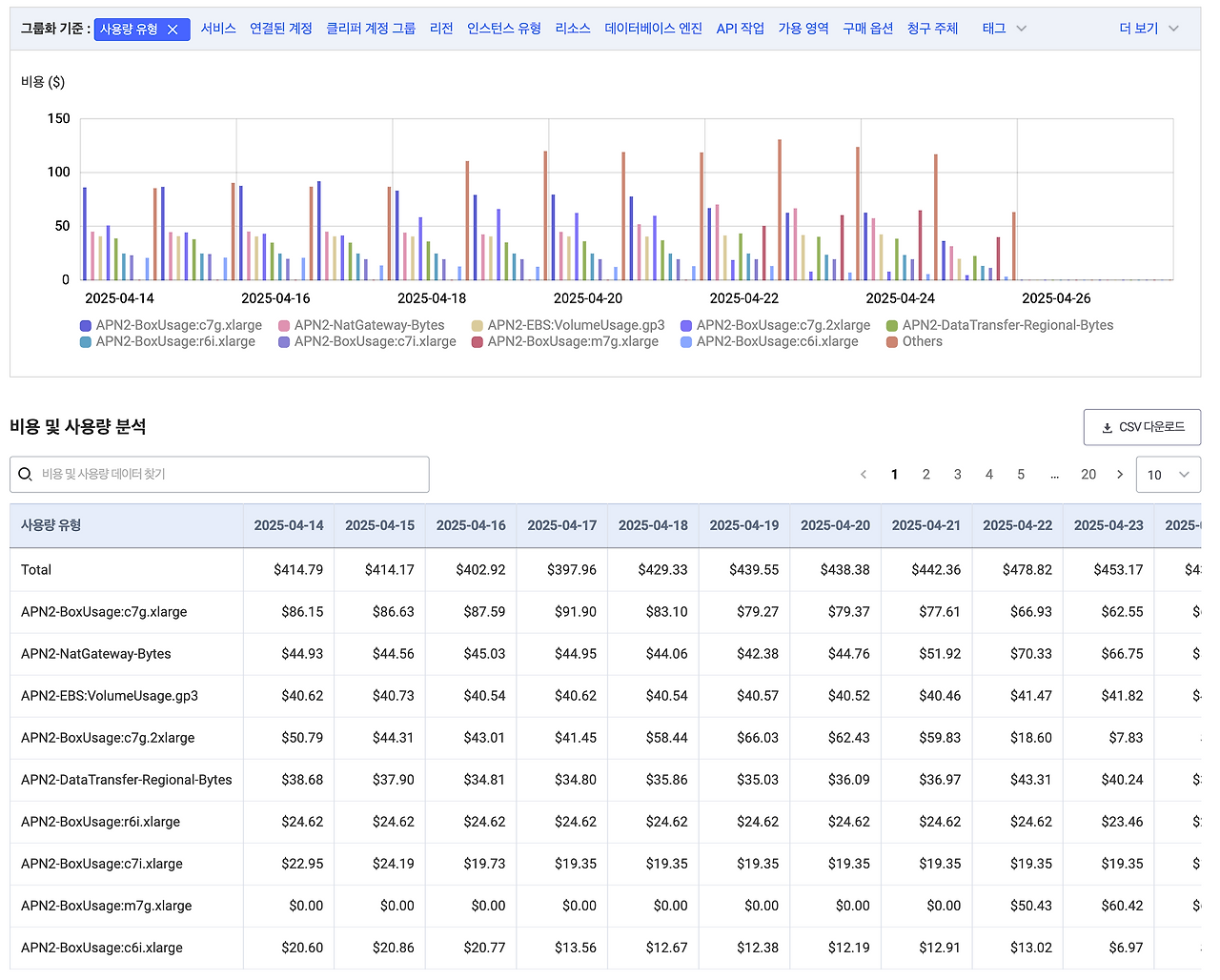This screenshot has height=980, width=1220.
Task: Go to next page arrow
Action: [1120, 474]
